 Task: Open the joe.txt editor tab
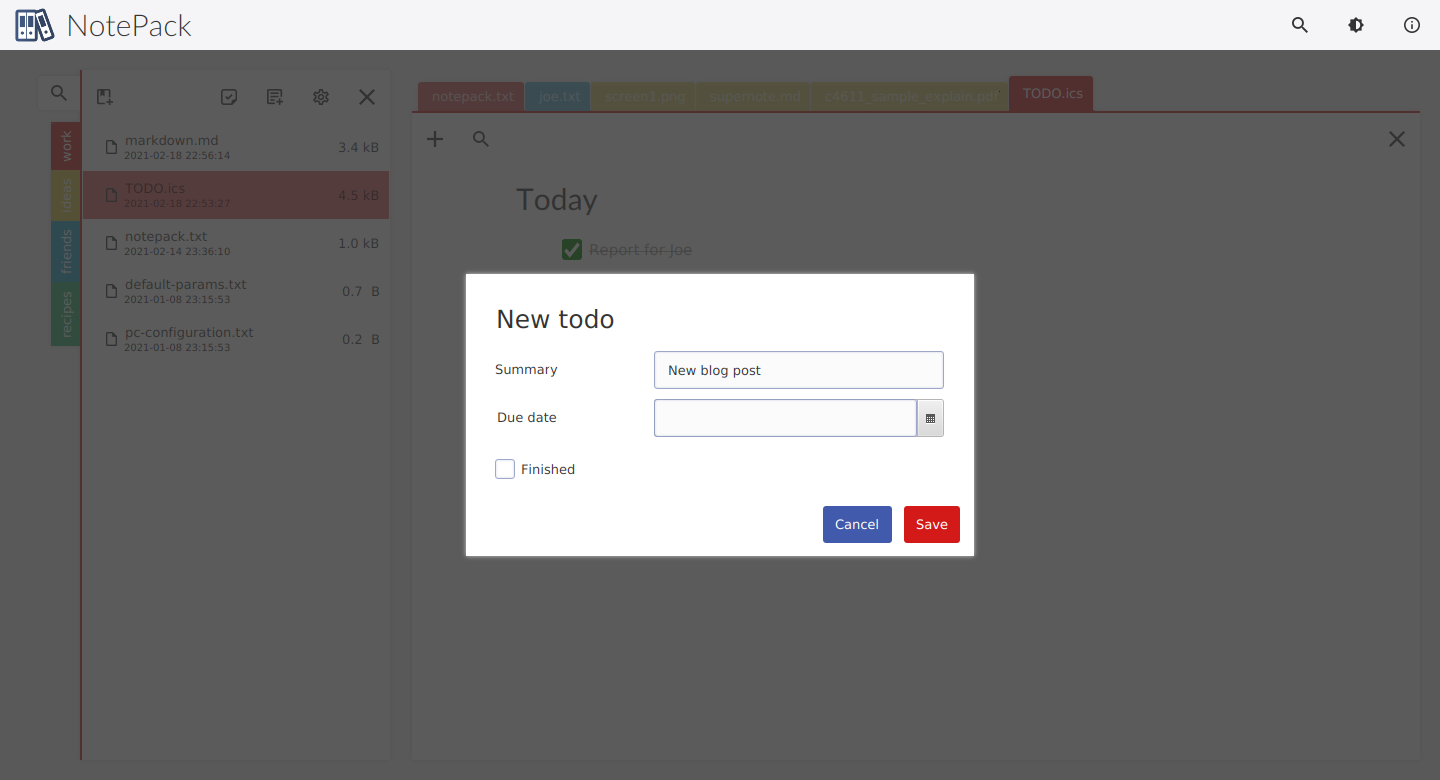pos(559,97)
